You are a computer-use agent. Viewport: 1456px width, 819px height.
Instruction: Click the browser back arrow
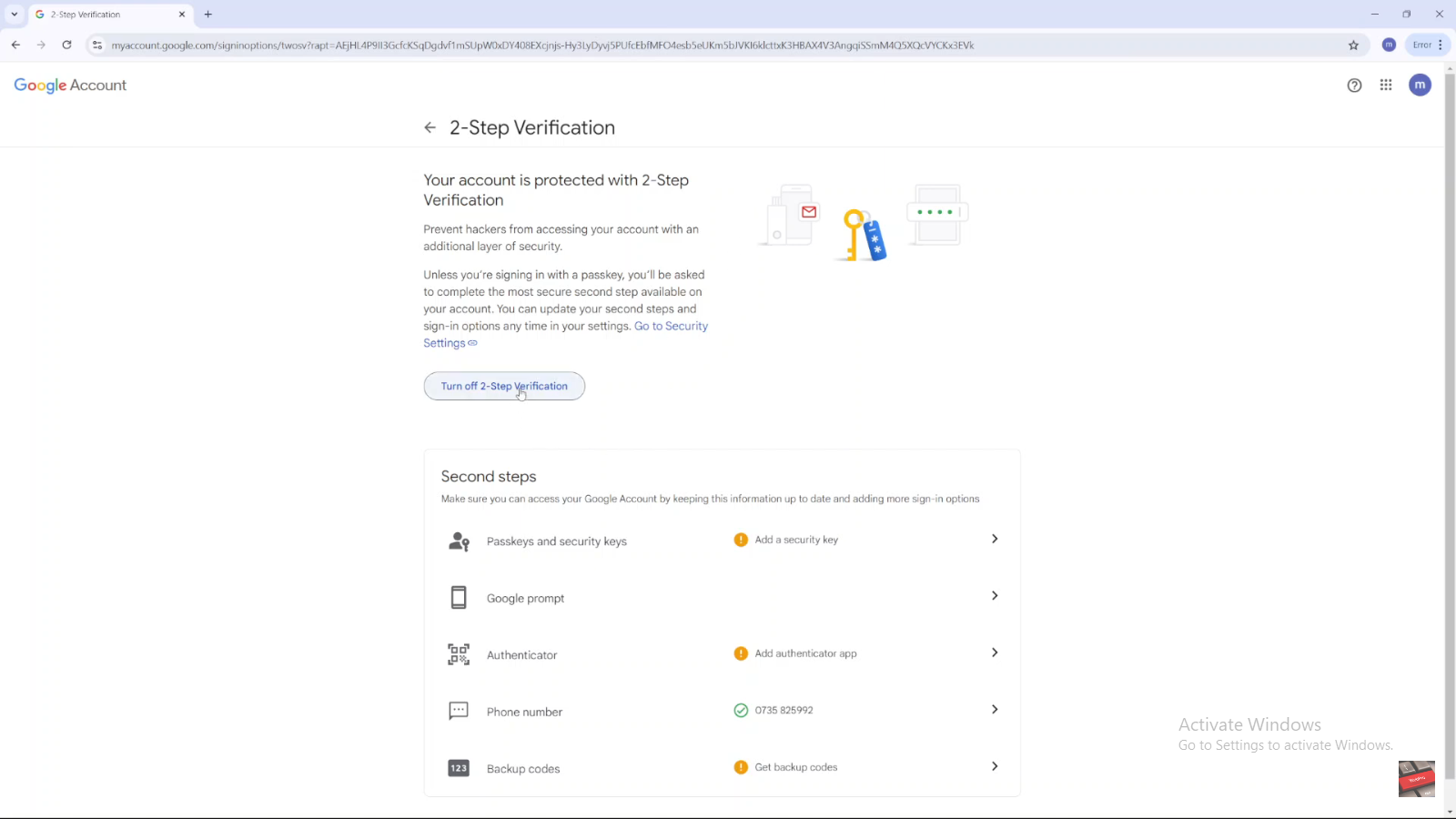[15, 45]
